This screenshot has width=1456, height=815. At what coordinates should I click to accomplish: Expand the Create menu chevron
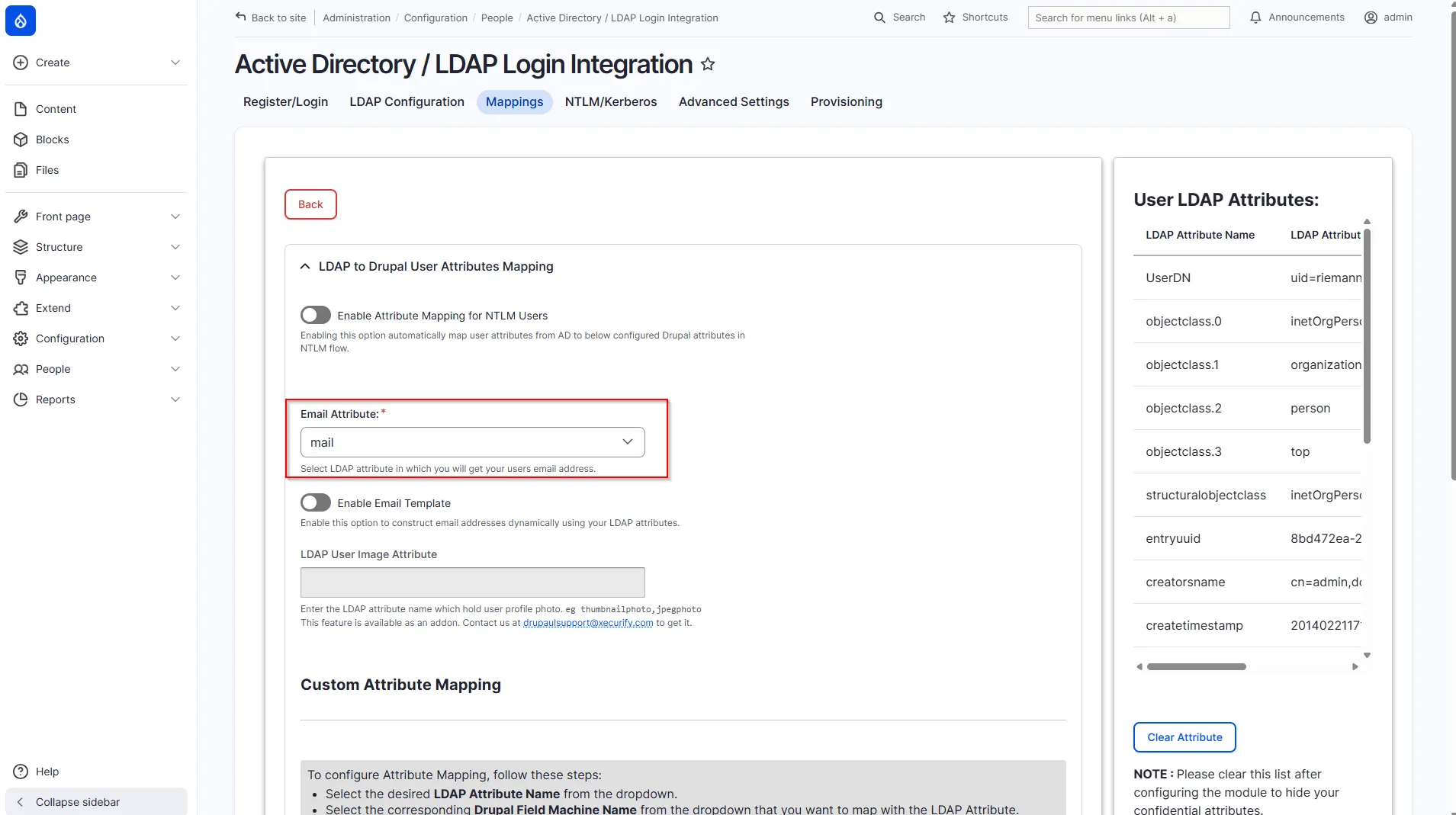tap(175, 63)
